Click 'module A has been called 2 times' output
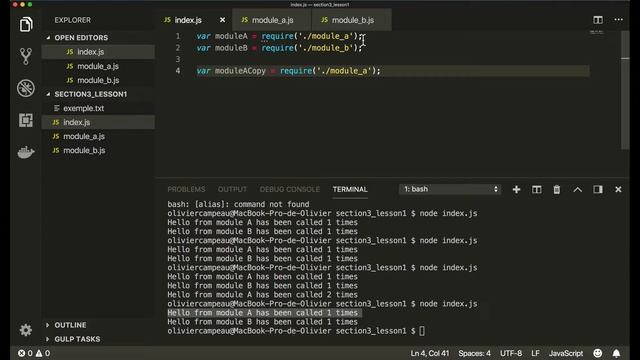Viewport: 640px width, 360px height. click(262, 295)
